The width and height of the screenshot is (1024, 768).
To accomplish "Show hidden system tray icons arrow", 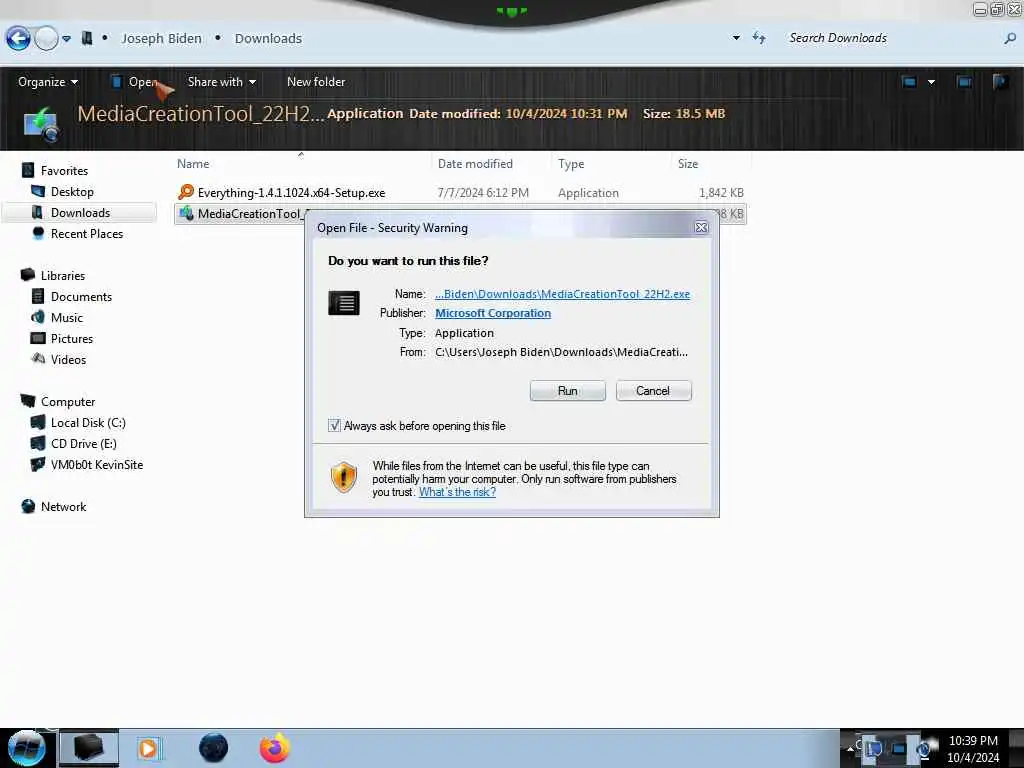I will tap(850, 748).
